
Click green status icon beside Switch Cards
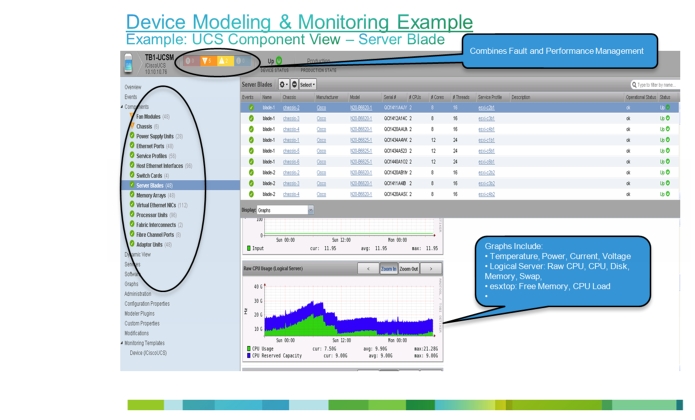pyautogui.click(x=132, y=175)
